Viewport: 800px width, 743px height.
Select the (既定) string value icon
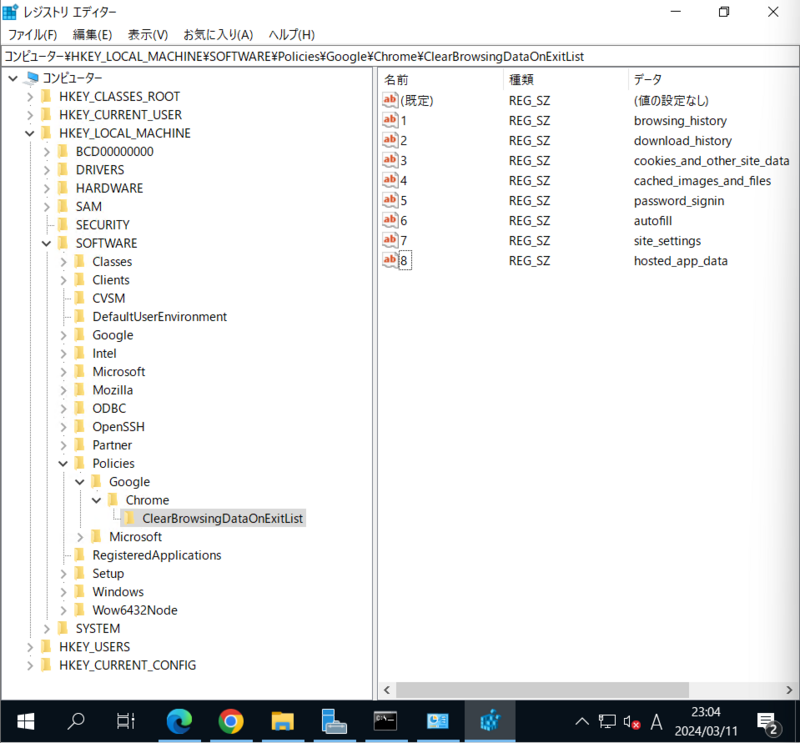coord(390,101)
